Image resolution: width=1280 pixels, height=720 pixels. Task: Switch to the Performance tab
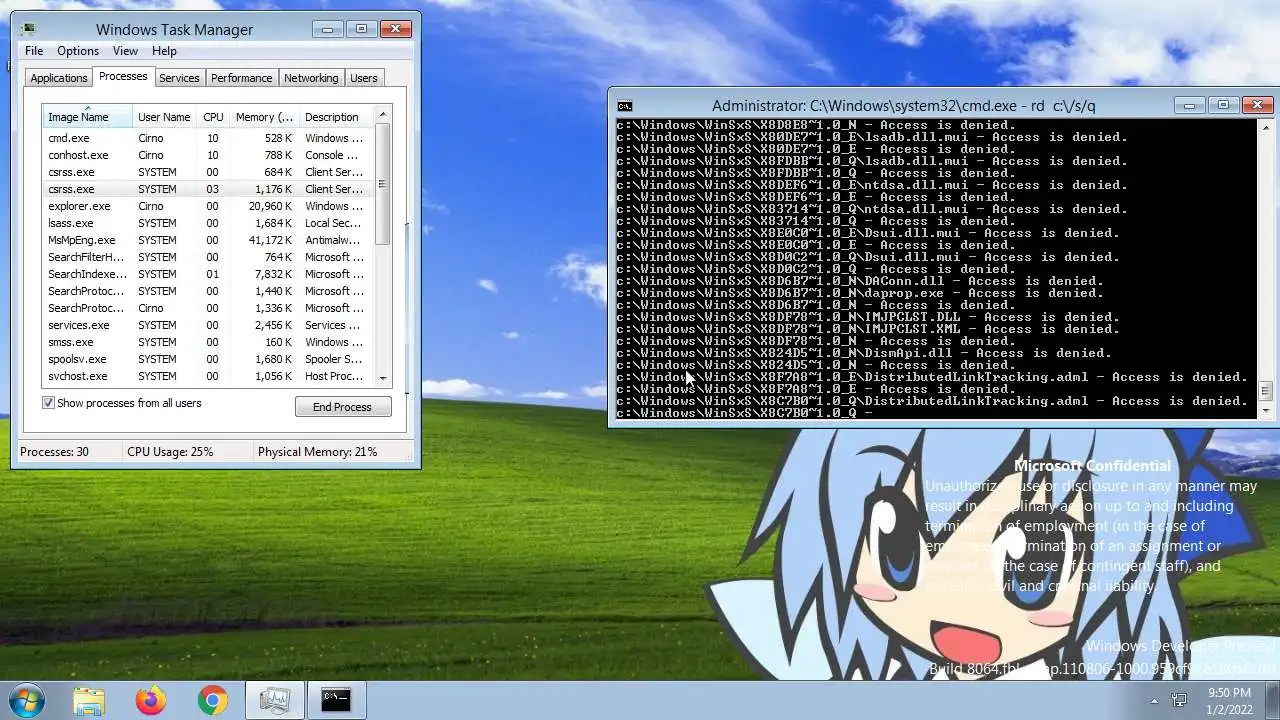[x=241, y=78]
